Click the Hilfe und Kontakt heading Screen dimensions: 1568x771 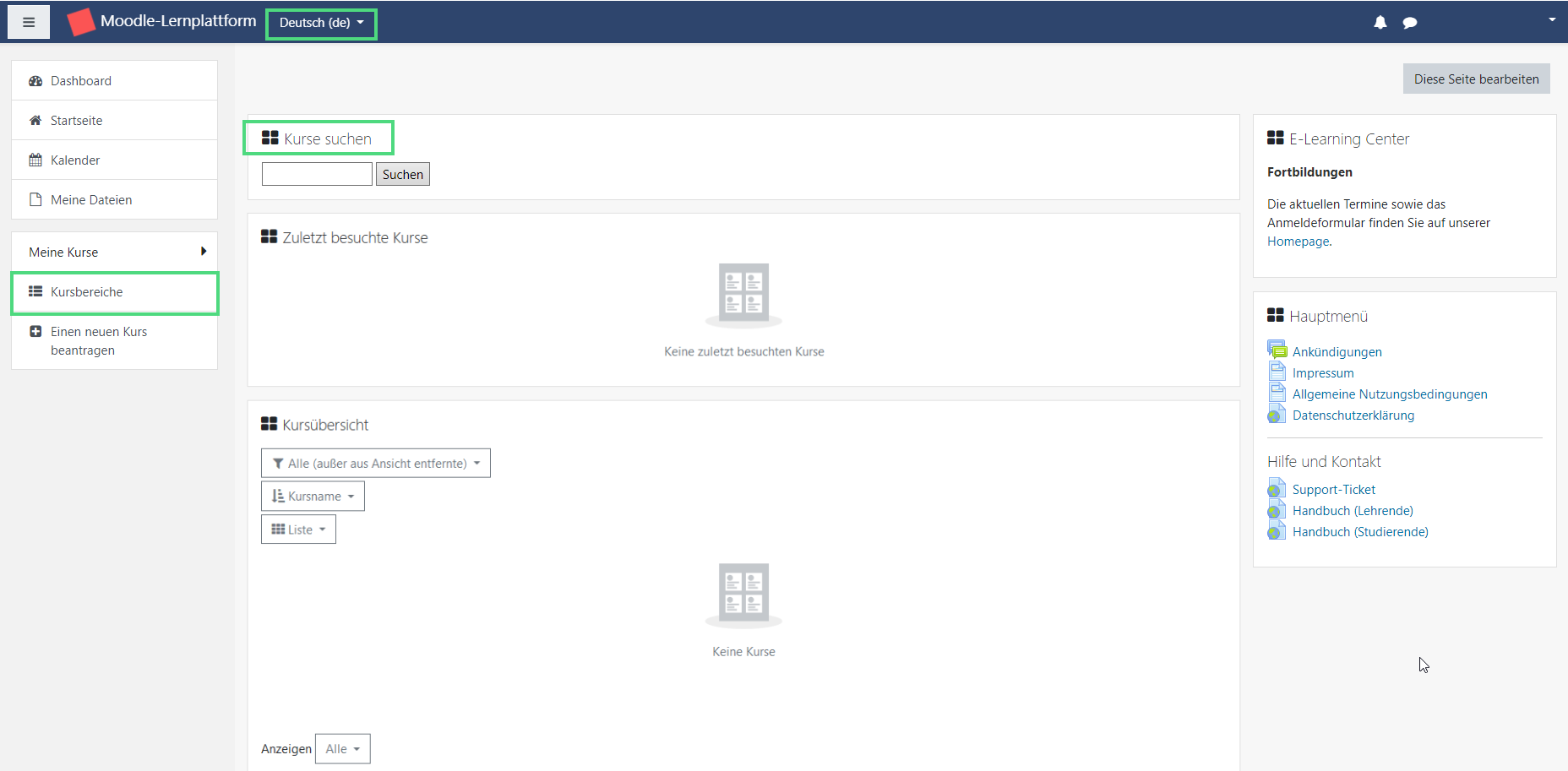tap(1324, 462)
